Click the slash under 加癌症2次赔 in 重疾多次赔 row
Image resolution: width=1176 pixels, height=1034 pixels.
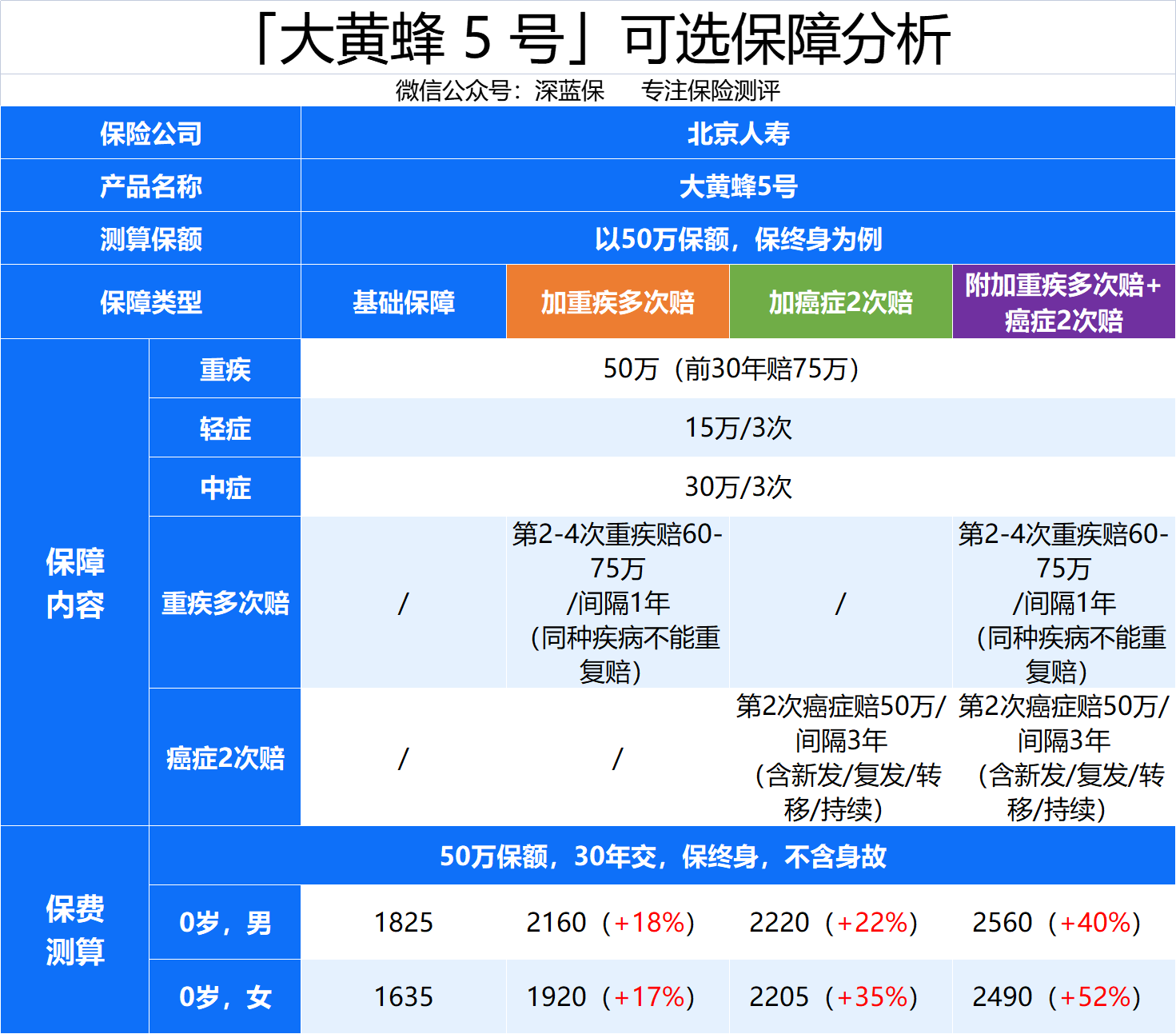click(841, 602)
